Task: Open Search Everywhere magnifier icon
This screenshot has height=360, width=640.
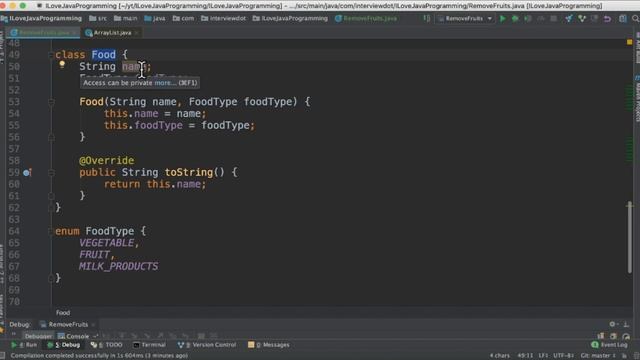Action: (x=635, y=18)
